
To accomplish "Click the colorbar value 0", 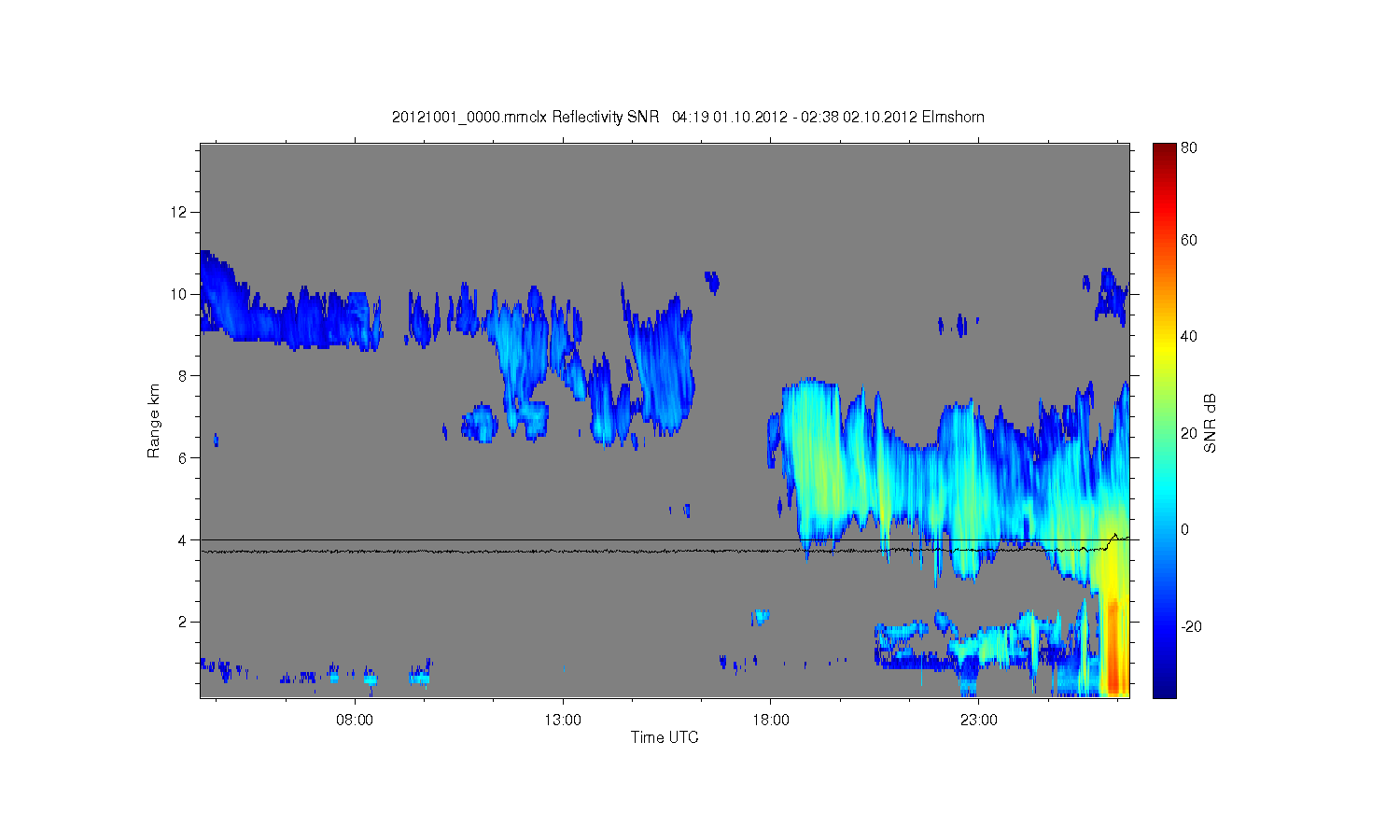I will click(1185, 529).
